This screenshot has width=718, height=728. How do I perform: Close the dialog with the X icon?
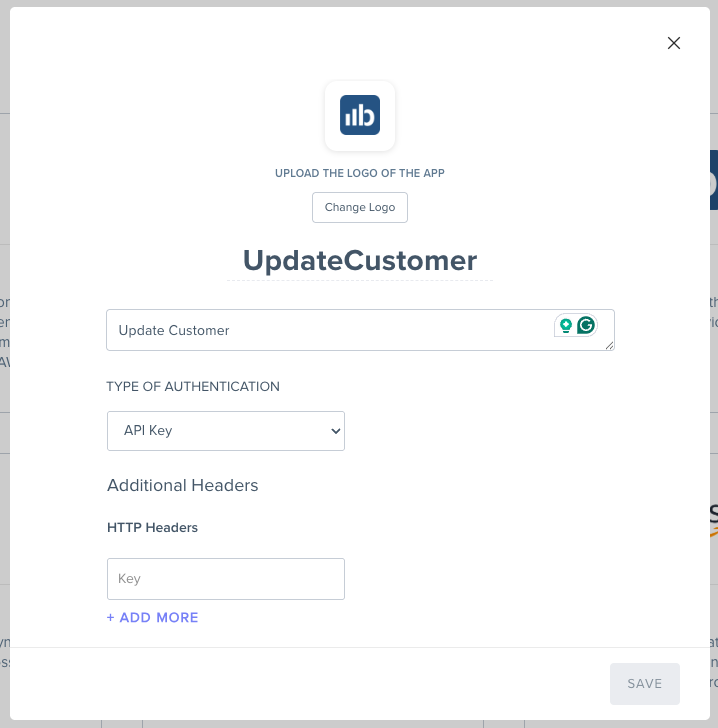tap(673, 43)
